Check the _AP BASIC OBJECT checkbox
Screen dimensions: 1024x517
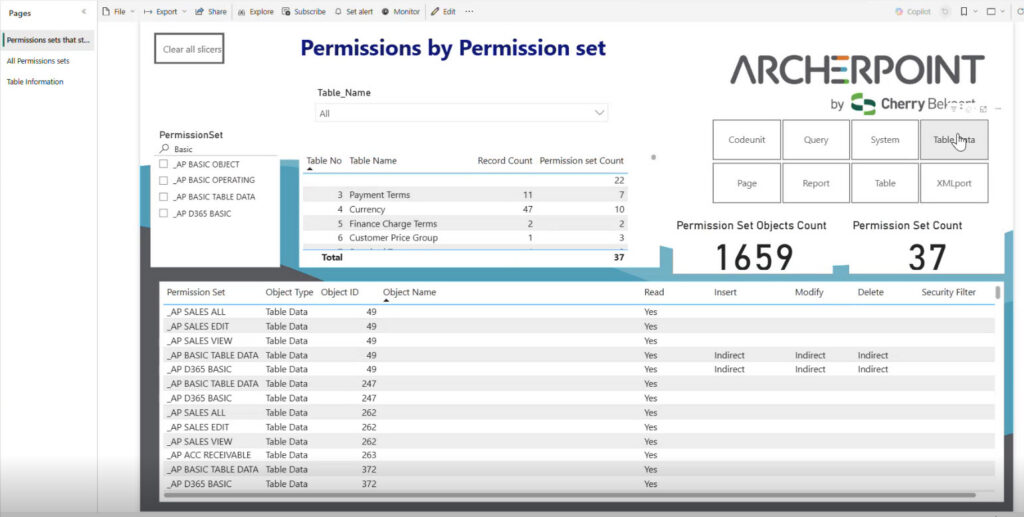164,164
